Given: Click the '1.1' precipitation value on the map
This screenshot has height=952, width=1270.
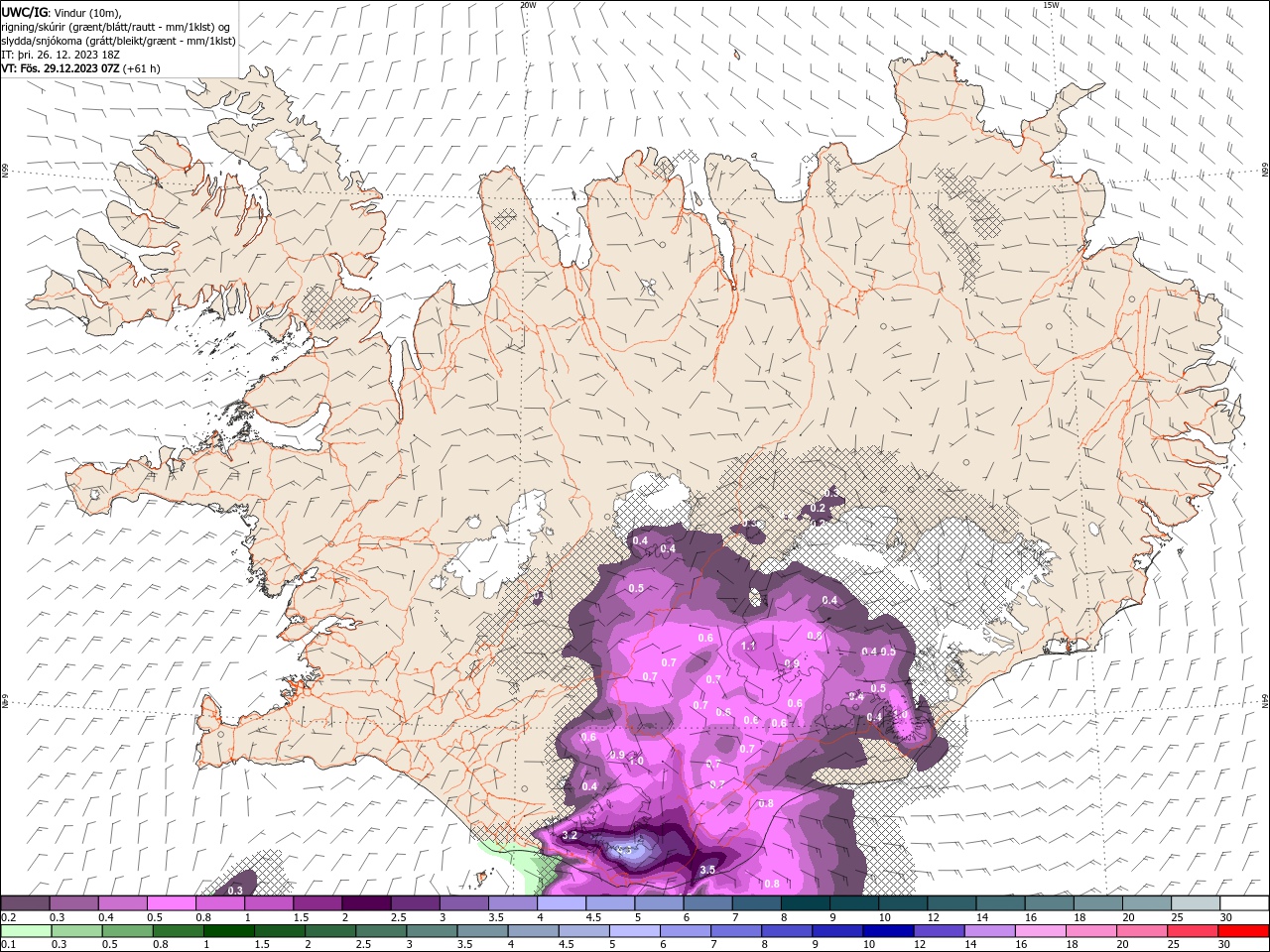Looking at the screenshot, I should point(748,646).
